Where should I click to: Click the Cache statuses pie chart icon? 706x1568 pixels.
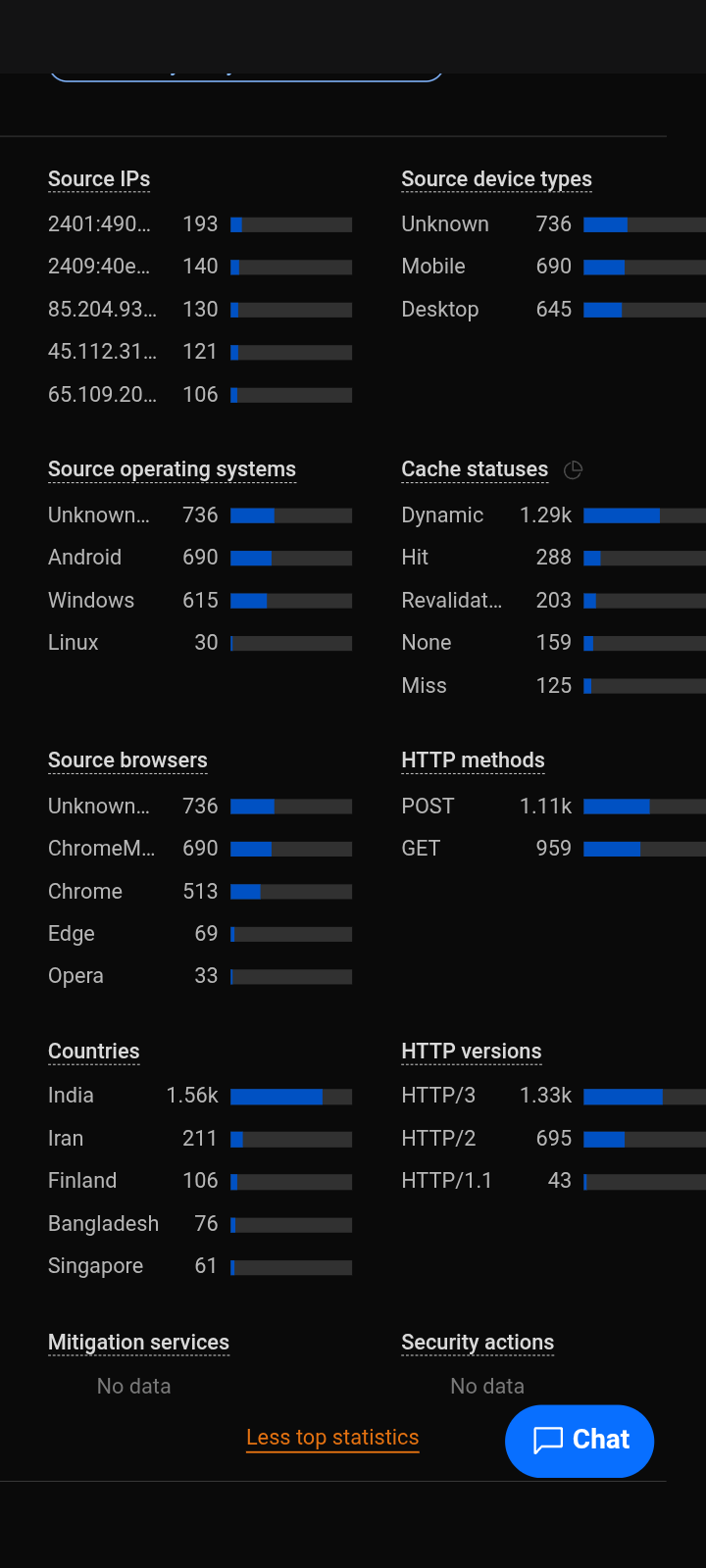[574, 470]
